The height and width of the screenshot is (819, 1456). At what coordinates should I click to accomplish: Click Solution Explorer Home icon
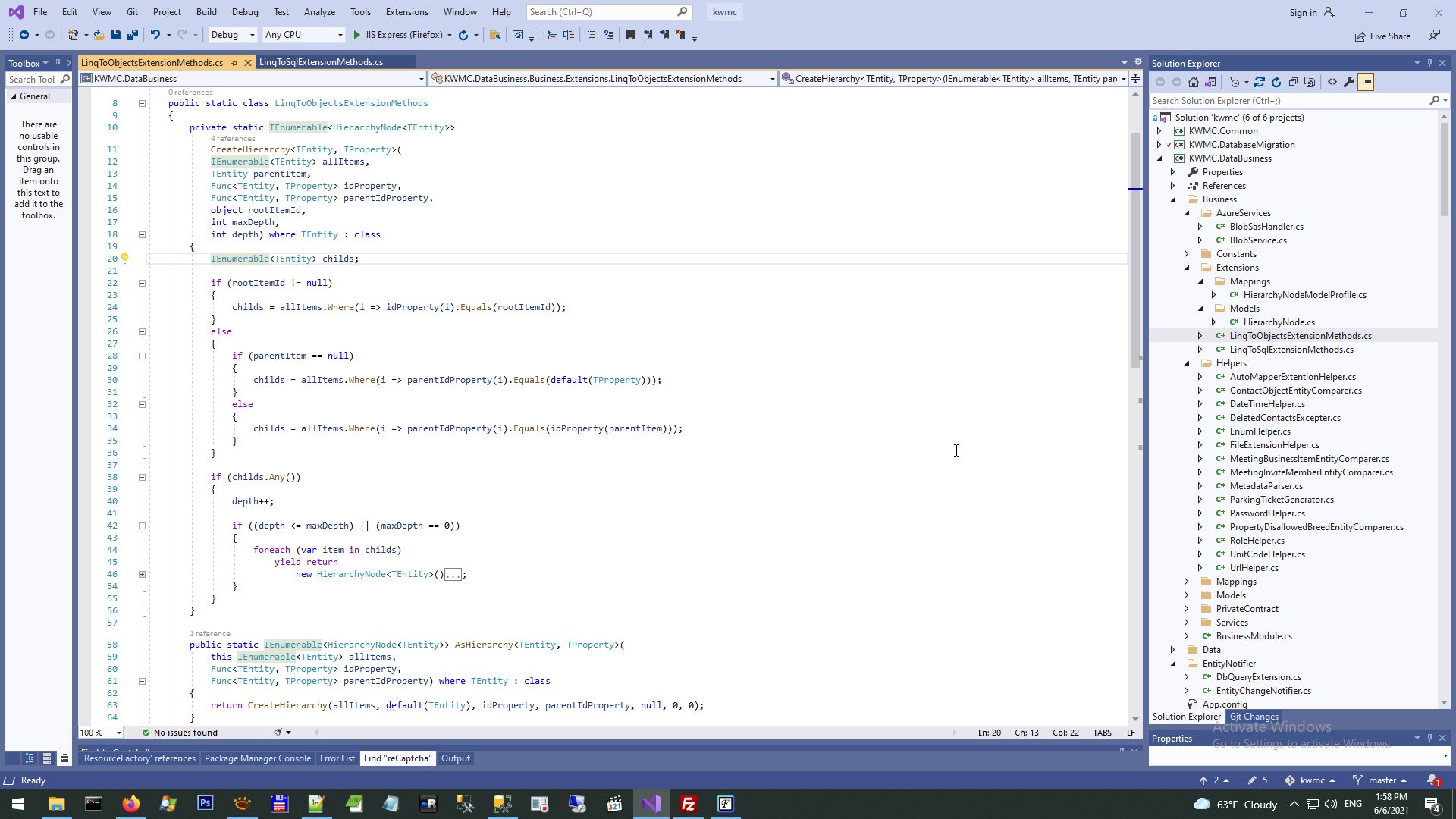point(1194,82)
